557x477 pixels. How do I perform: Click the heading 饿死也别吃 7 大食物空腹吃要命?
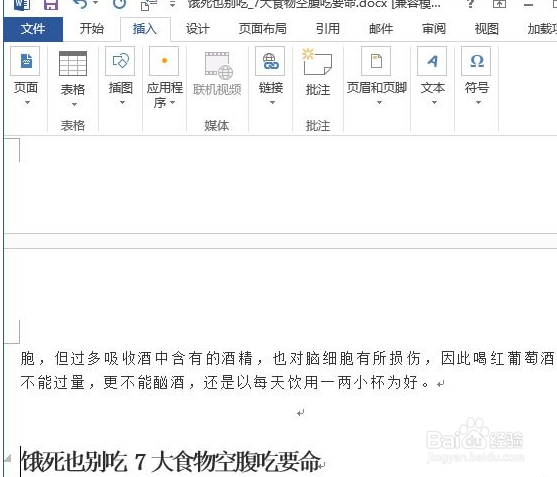pyautogui.click(x=171, y=462)
